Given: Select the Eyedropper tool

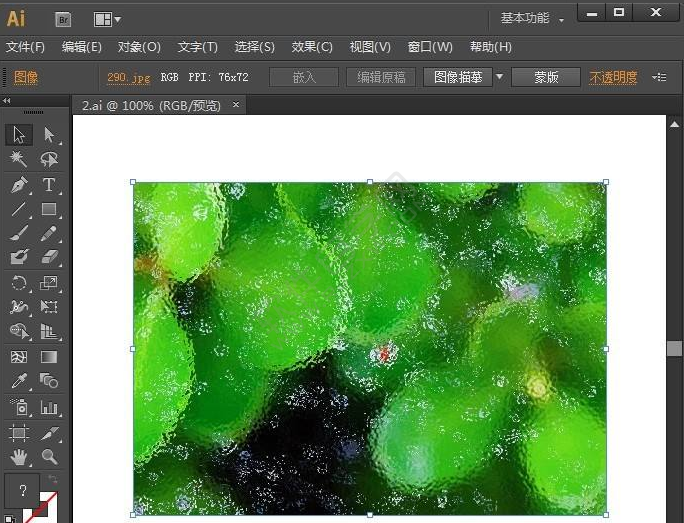Looking at the screenshot, I should pyautogui.click(x=19, y=381).
